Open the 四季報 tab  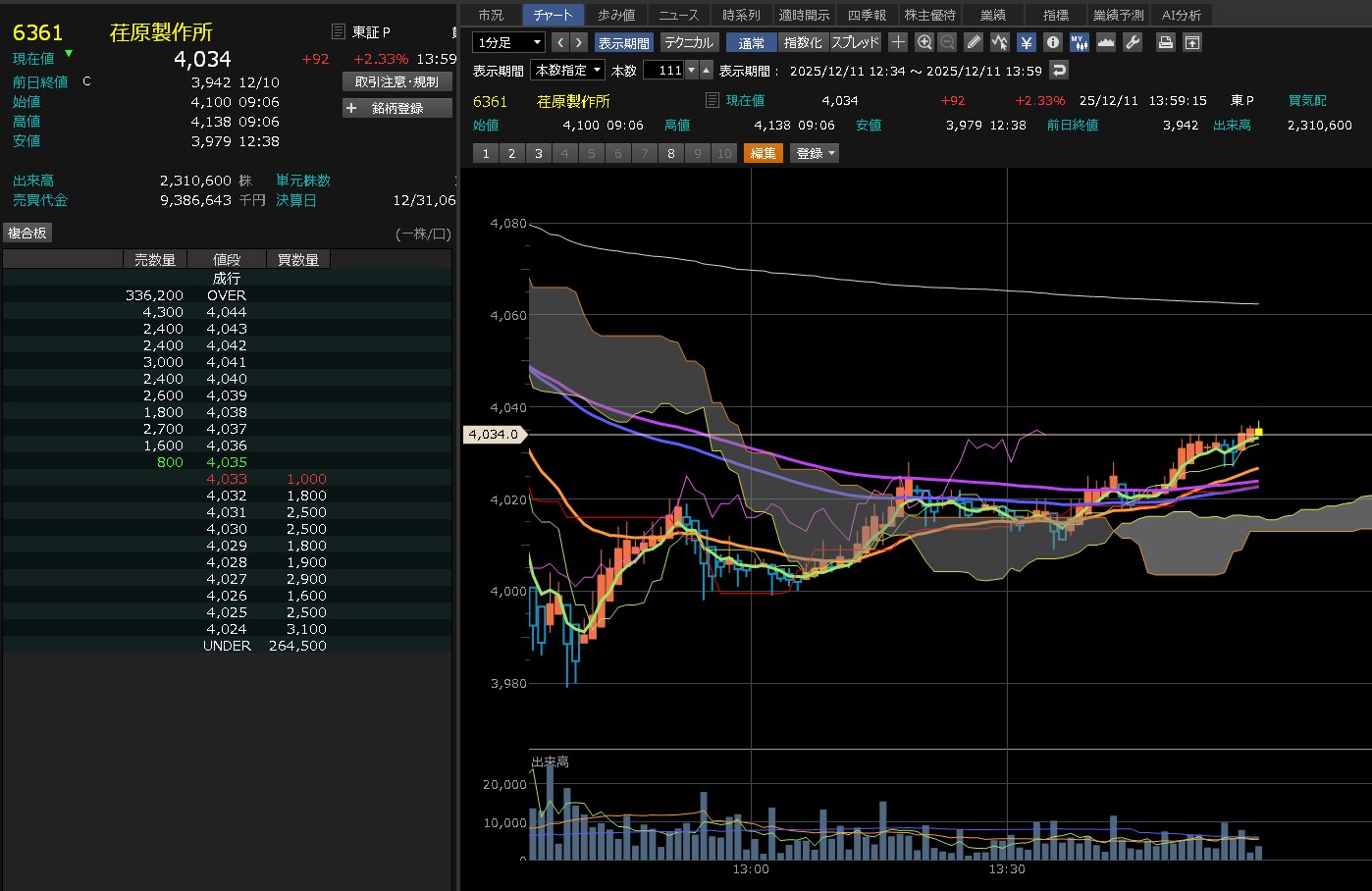click(867, 15)
